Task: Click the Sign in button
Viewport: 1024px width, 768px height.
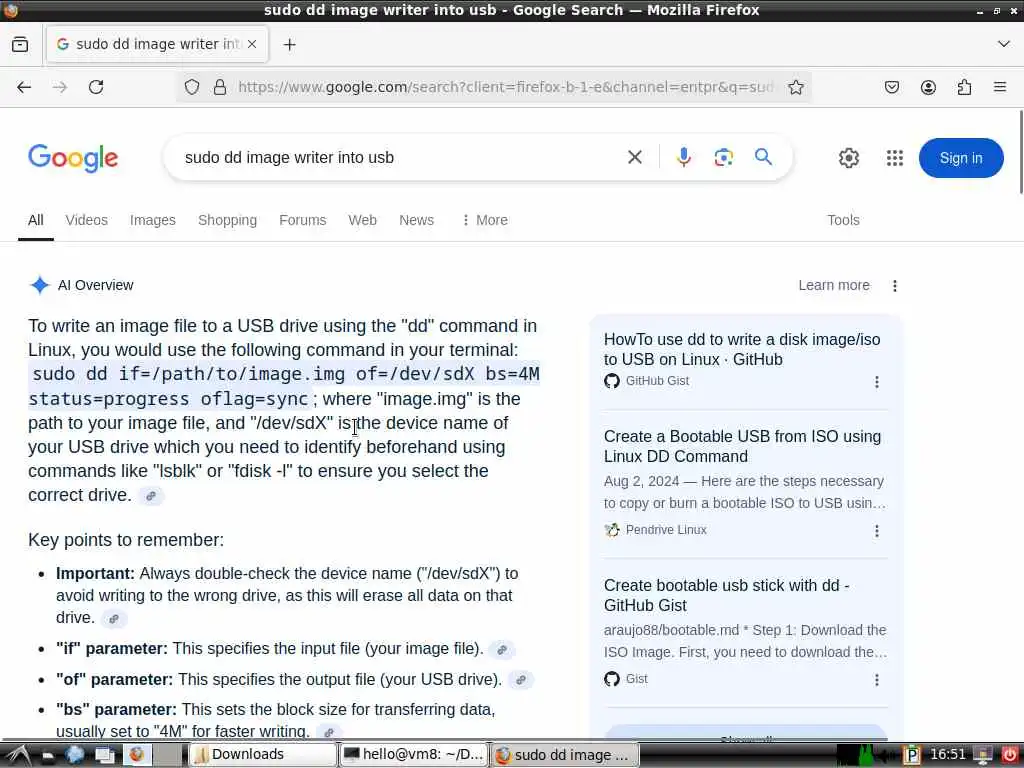Action: click(961, 158)
